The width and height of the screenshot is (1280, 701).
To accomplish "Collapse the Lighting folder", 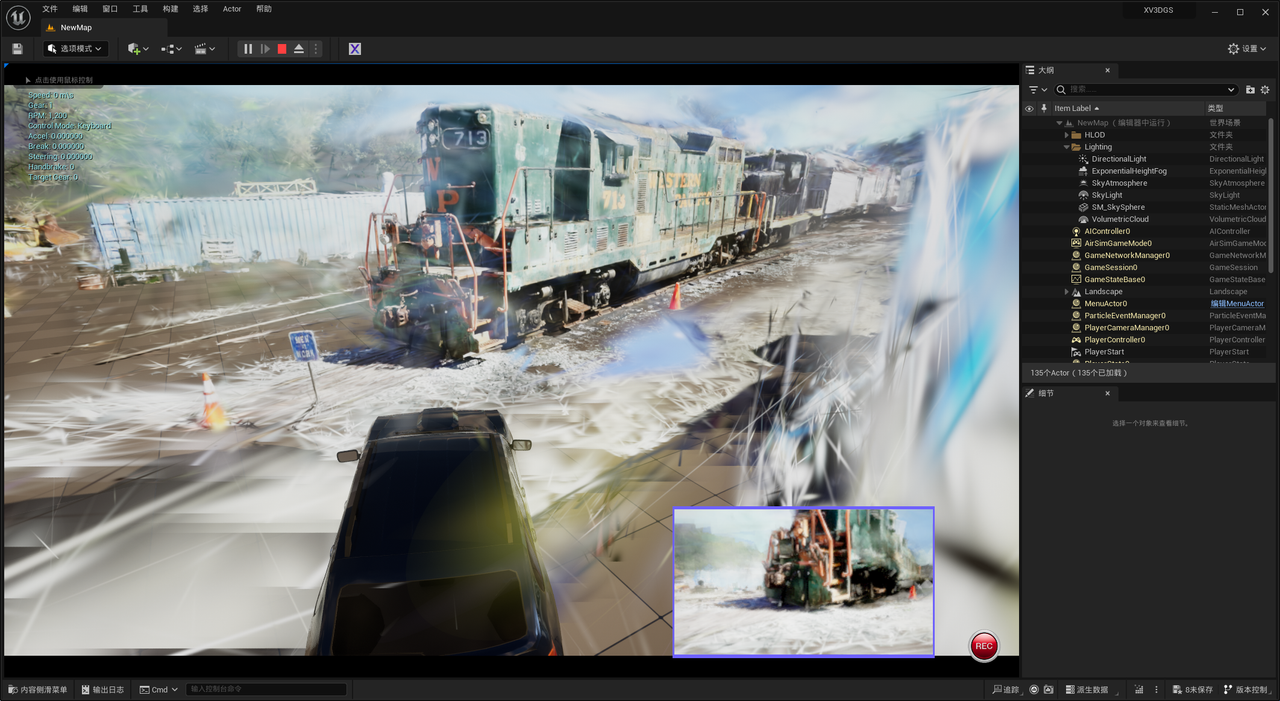I will click(1067, 147).
